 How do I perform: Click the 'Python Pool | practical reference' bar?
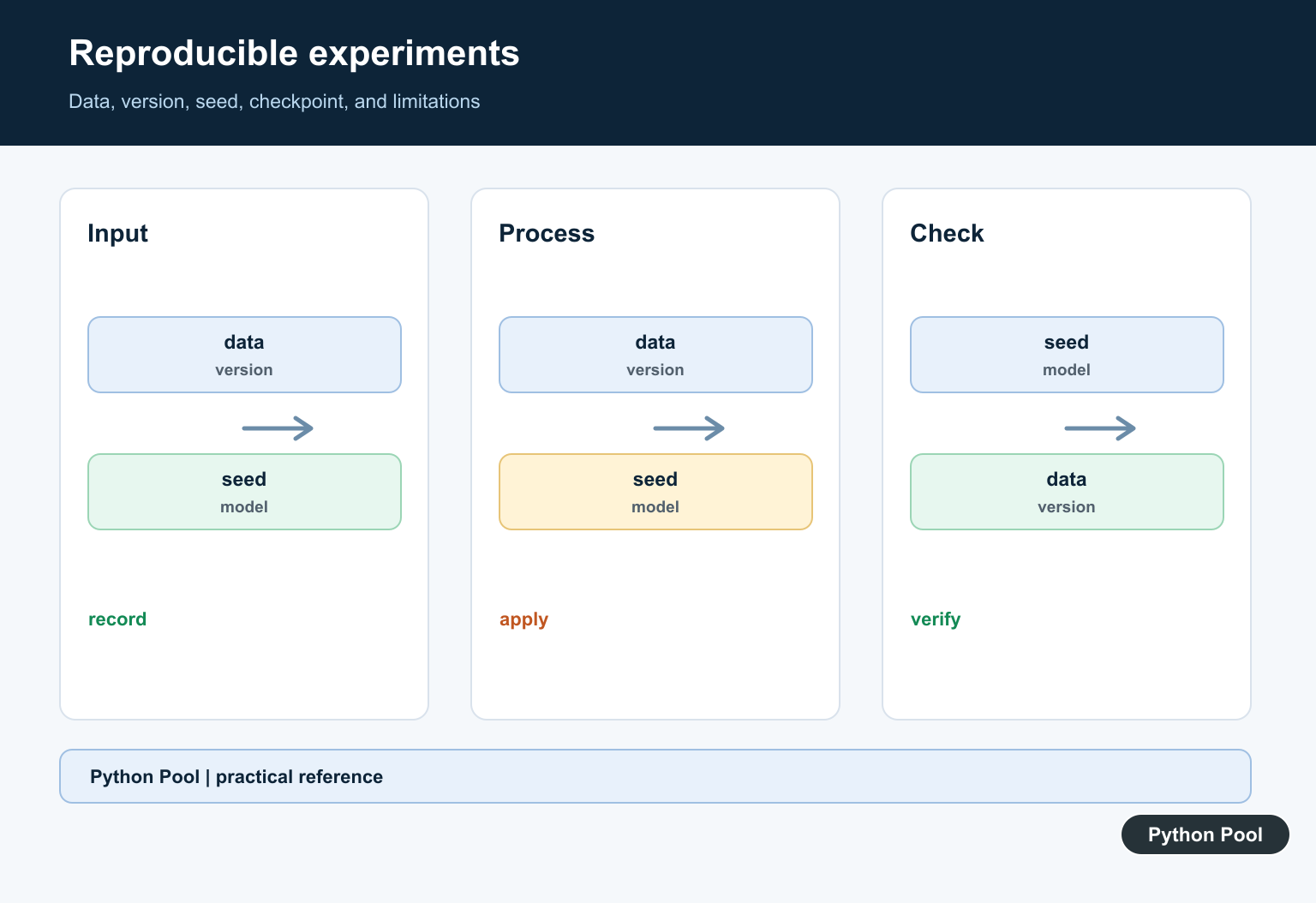[x=655, y=776]
